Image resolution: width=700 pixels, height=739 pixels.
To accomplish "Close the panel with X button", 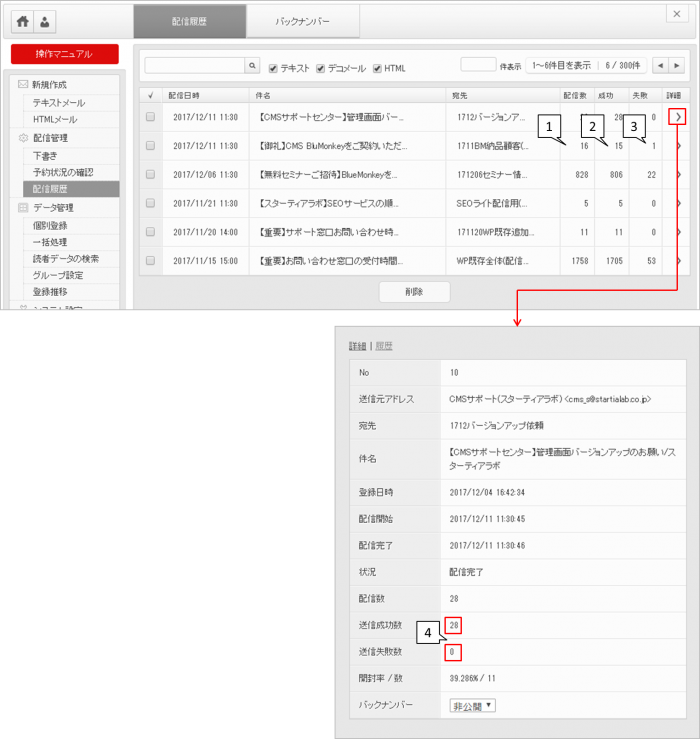I will pyautogui.click(x=677, y=14).
